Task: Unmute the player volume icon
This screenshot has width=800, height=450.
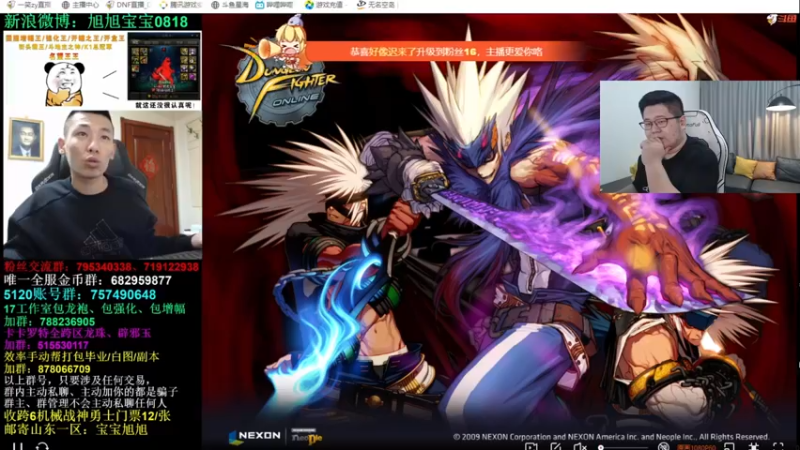Action: [x=580, y=447]
